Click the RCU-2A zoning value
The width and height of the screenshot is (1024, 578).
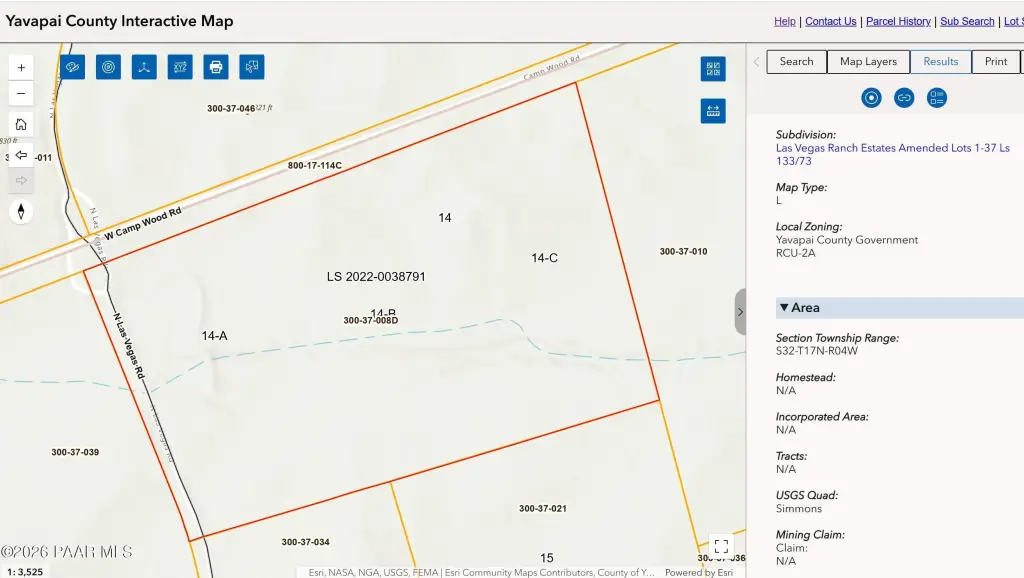(x=795, y=253)
